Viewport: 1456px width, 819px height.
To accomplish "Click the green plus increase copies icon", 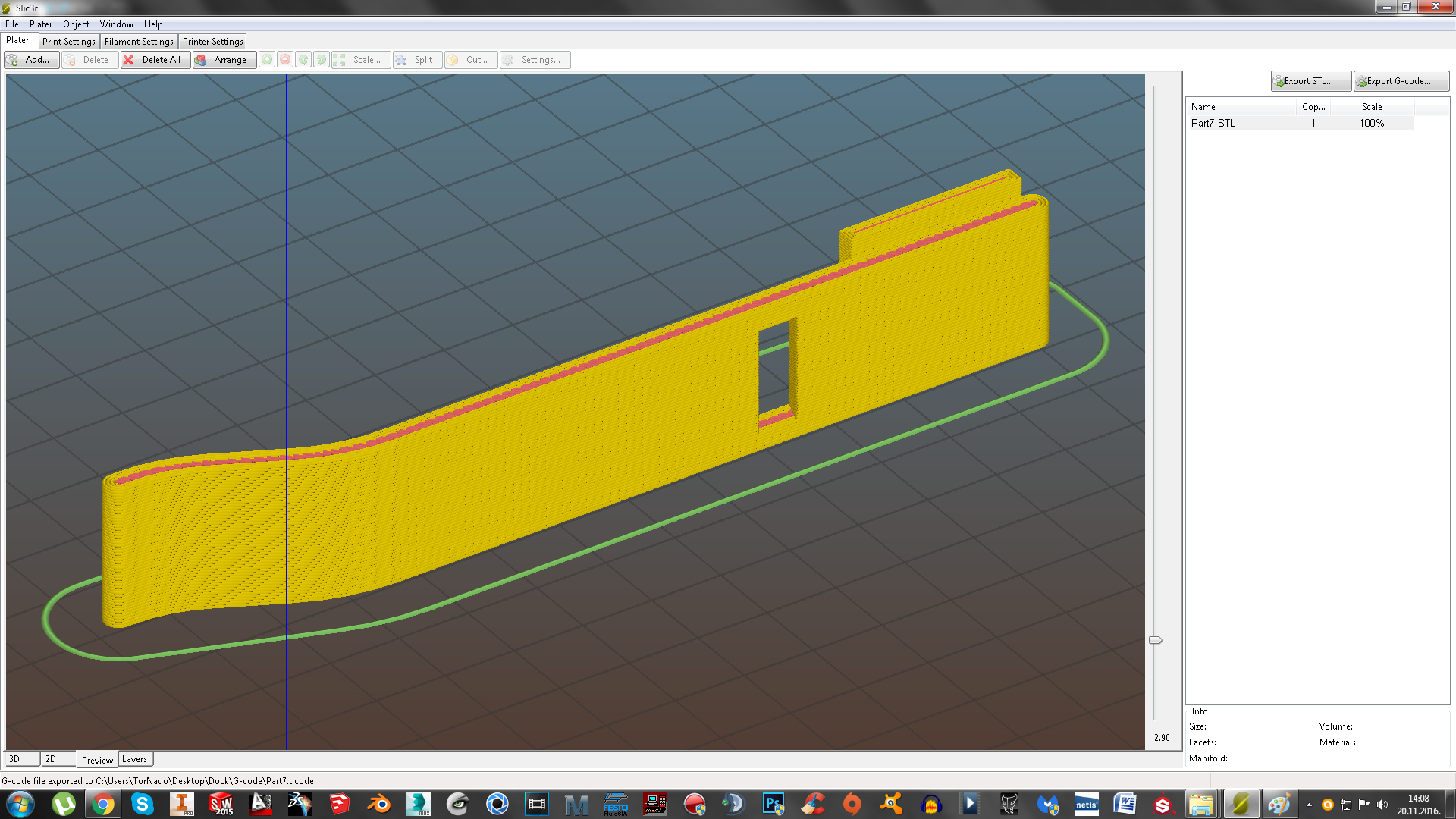I will click(267, 60).
